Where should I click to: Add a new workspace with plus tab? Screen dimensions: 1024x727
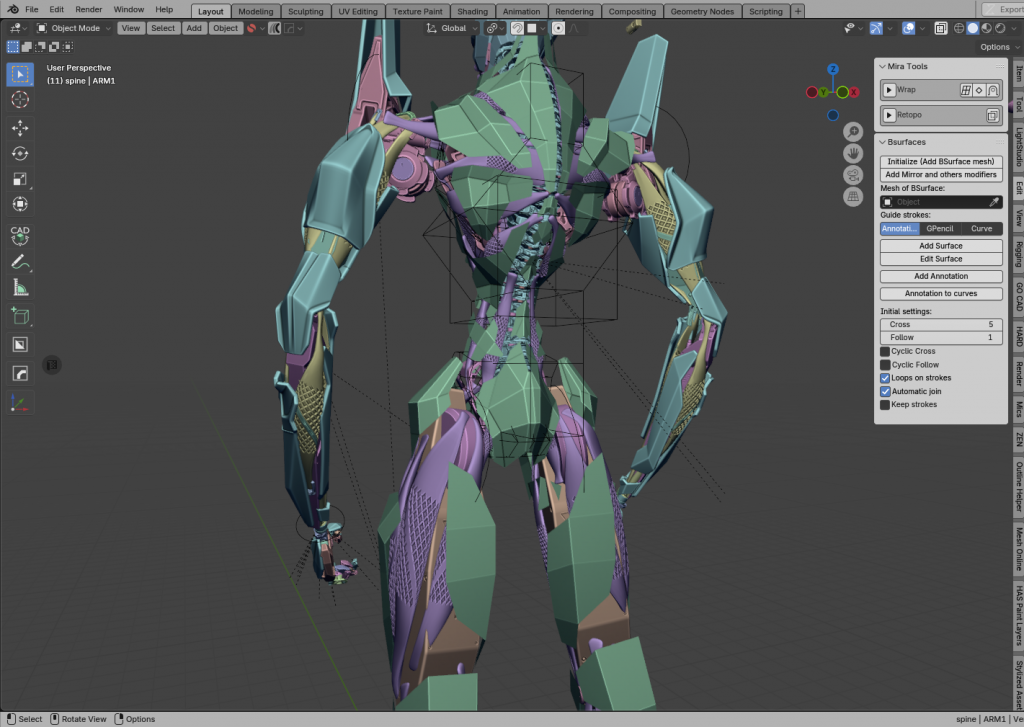pyautogui.click(x=798, y=11)
